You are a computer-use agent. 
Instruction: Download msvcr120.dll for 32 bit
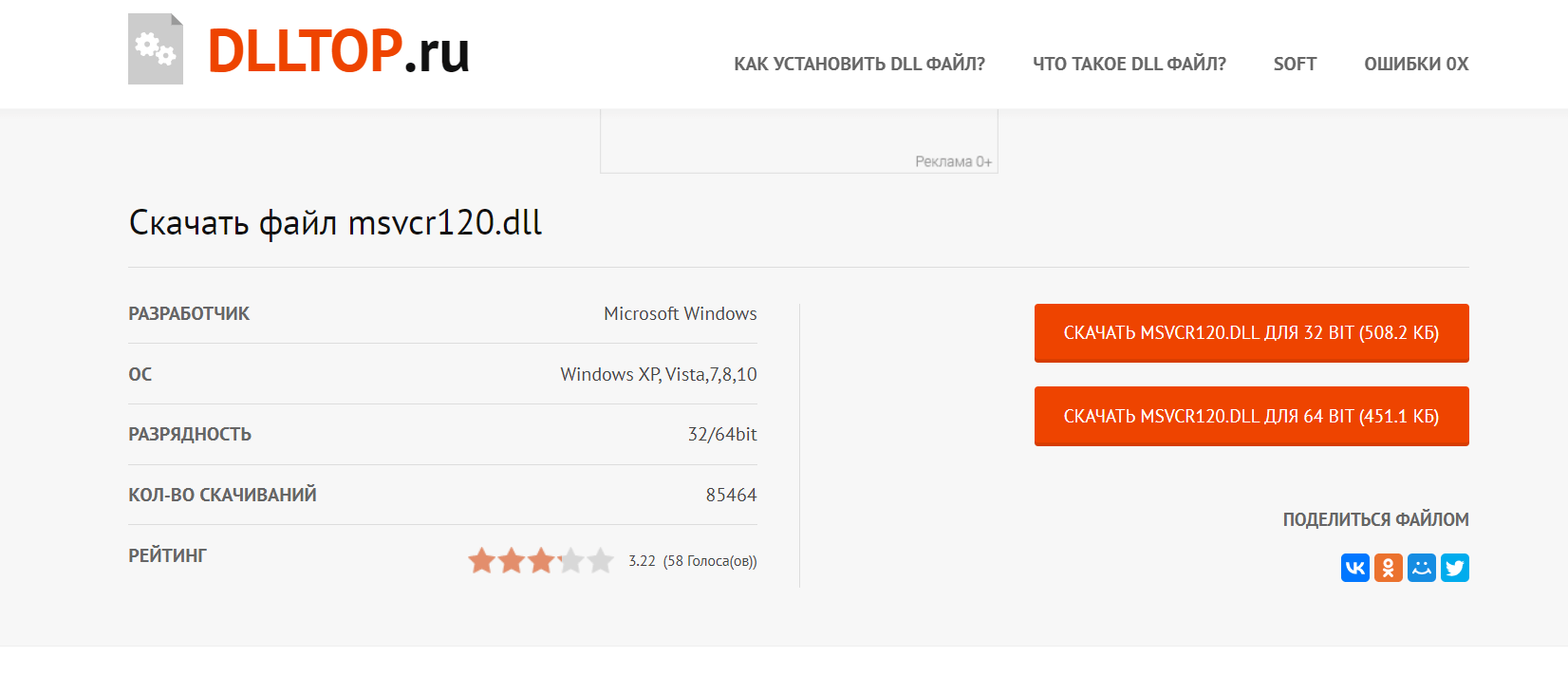[x=1252, y=333]
